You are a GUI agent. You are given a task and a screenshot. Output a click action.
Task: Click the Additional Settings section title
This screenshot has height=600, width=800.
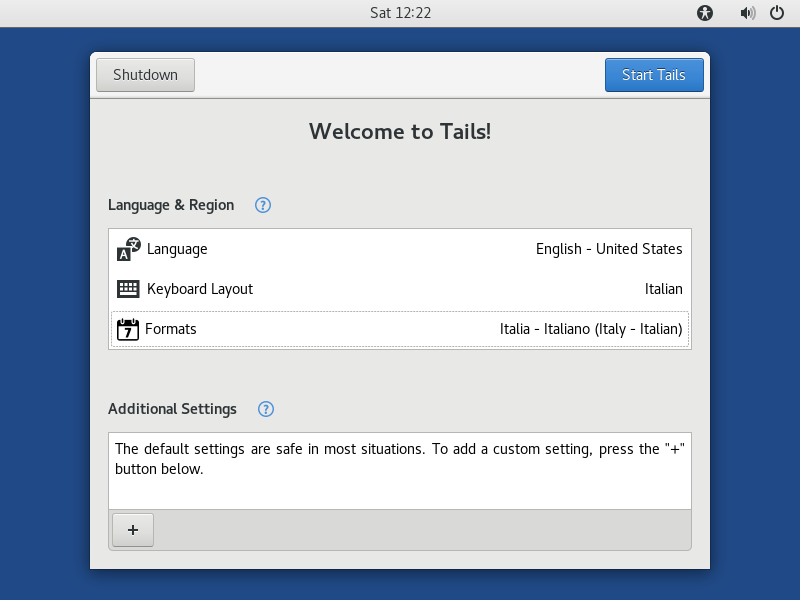[x=172, y=409]
